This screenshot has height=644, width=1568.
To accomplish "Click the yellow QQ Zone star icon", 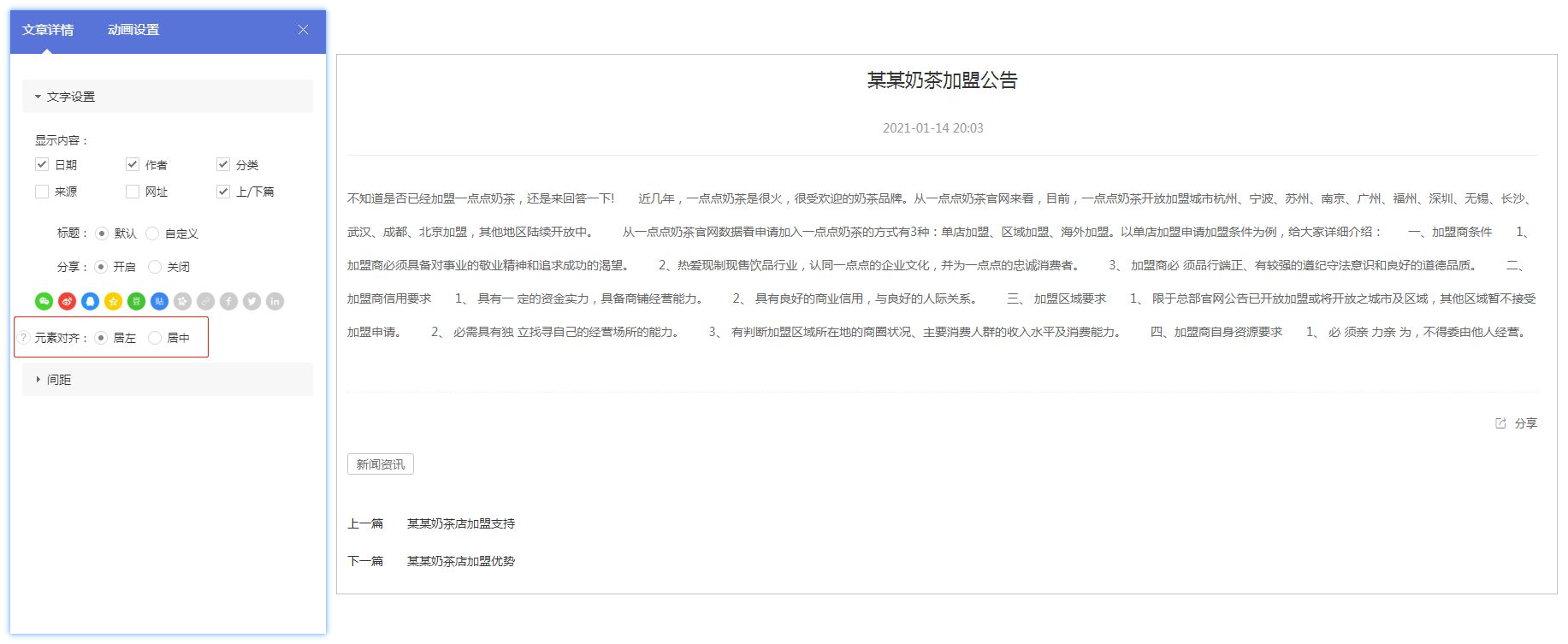I will 113,301.
